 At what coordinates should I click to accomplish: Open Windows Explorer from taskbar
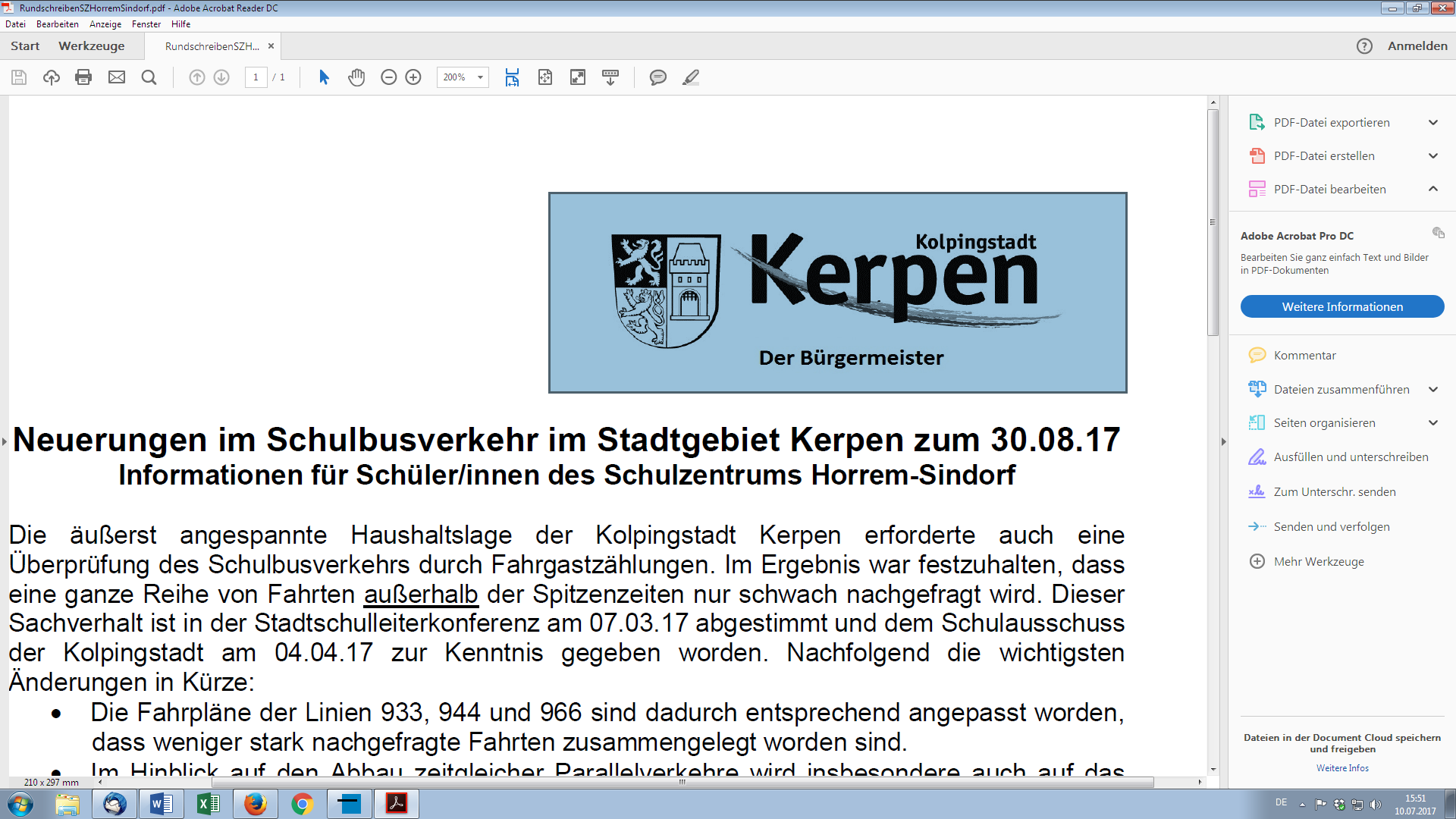click(x=67, y=804)
